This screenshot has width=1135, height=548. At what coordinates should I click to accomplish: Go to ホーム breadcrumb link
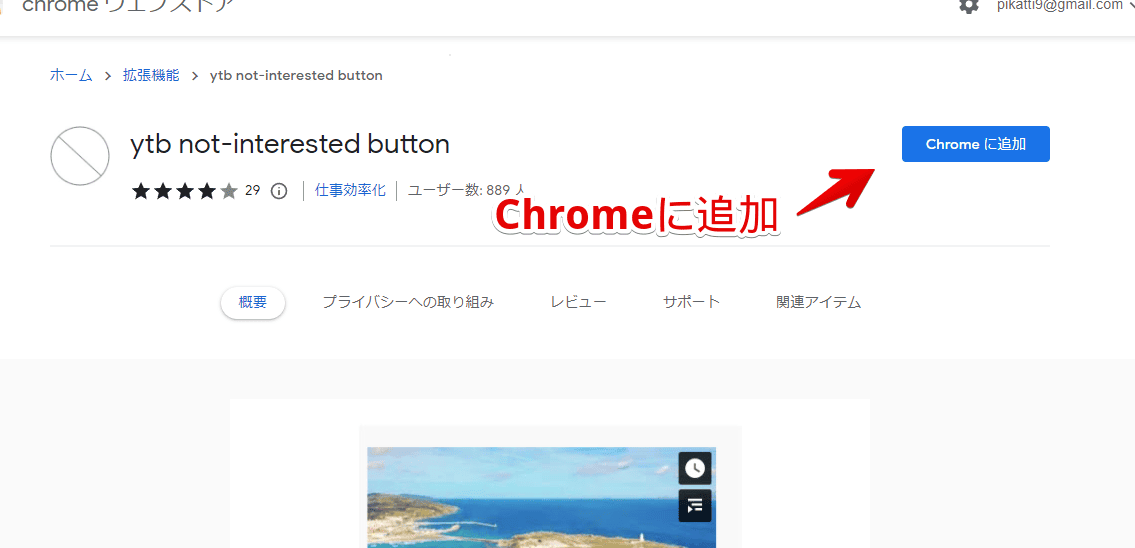point(71,75)
